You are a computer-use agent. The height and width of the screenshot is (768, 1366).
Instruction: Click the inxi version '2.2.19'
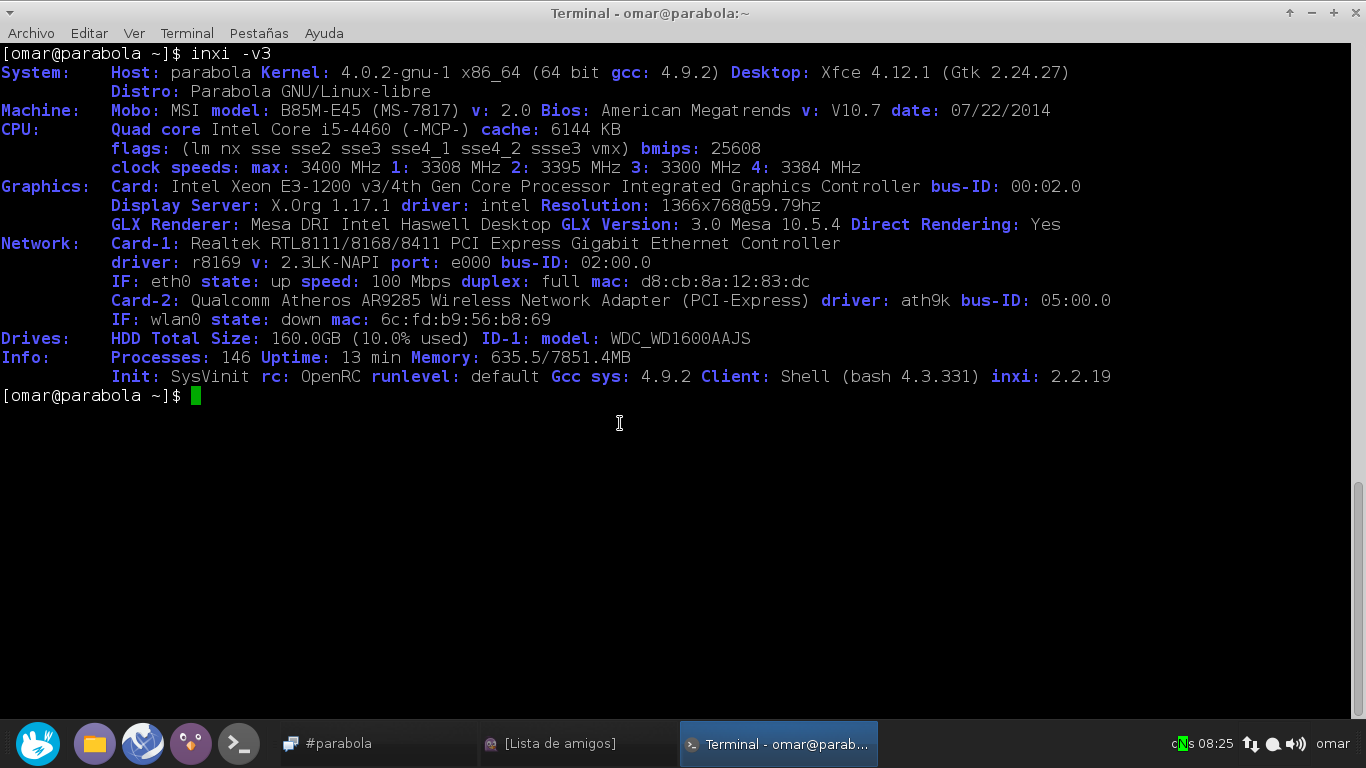click(1081, 377)
